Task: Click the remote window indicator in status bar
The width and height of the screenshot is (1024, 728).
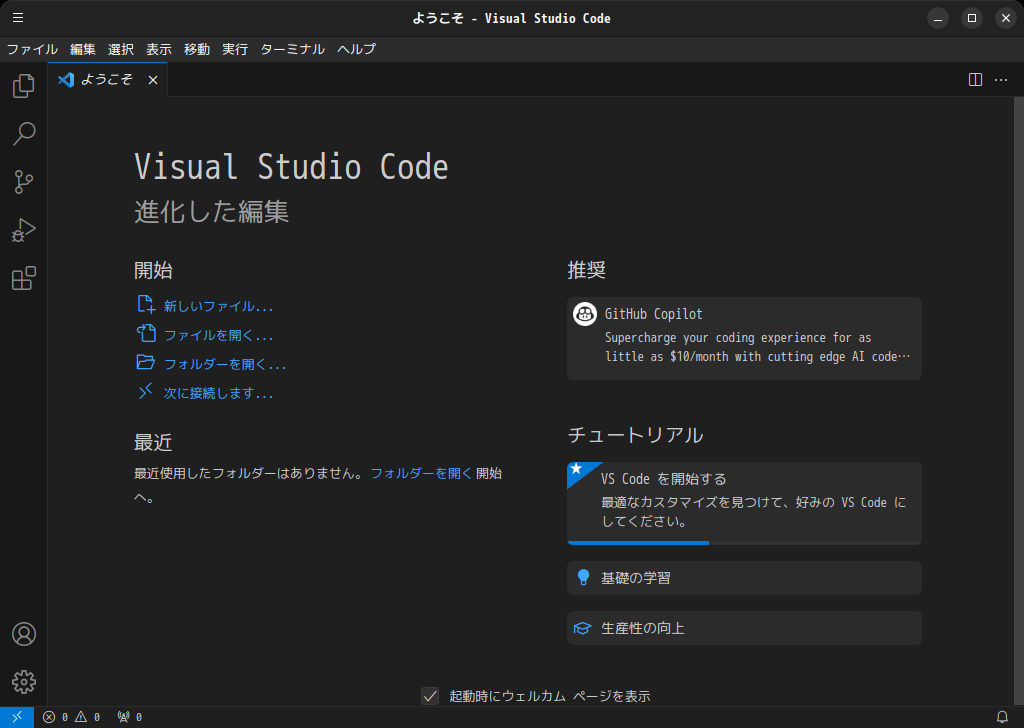Action: coord(17,717)
